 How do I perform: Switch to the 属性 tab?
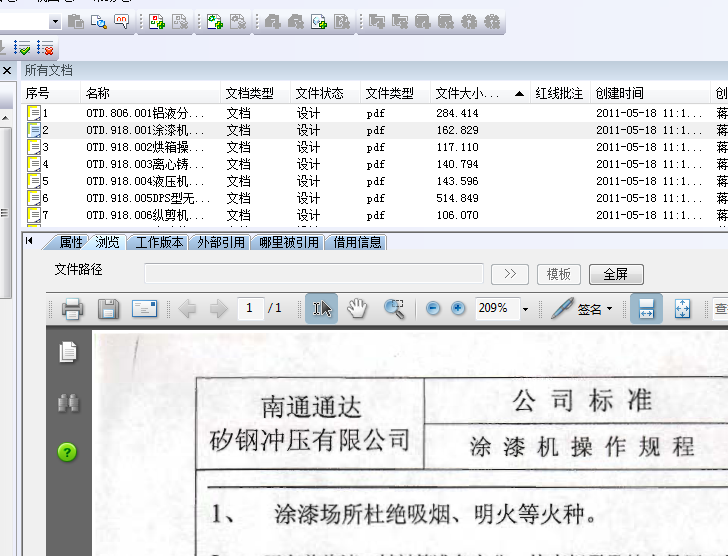click(70, 242)
